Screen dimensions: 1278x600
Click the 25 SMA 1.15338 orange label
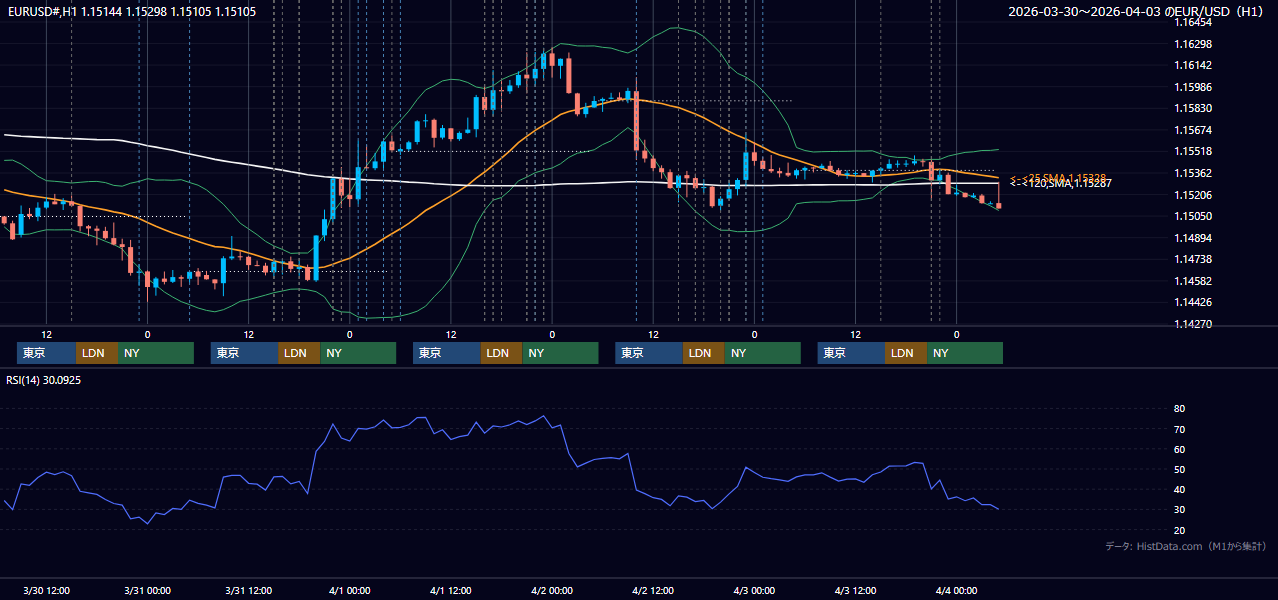pyautogui.click(x=1058, y=177)
